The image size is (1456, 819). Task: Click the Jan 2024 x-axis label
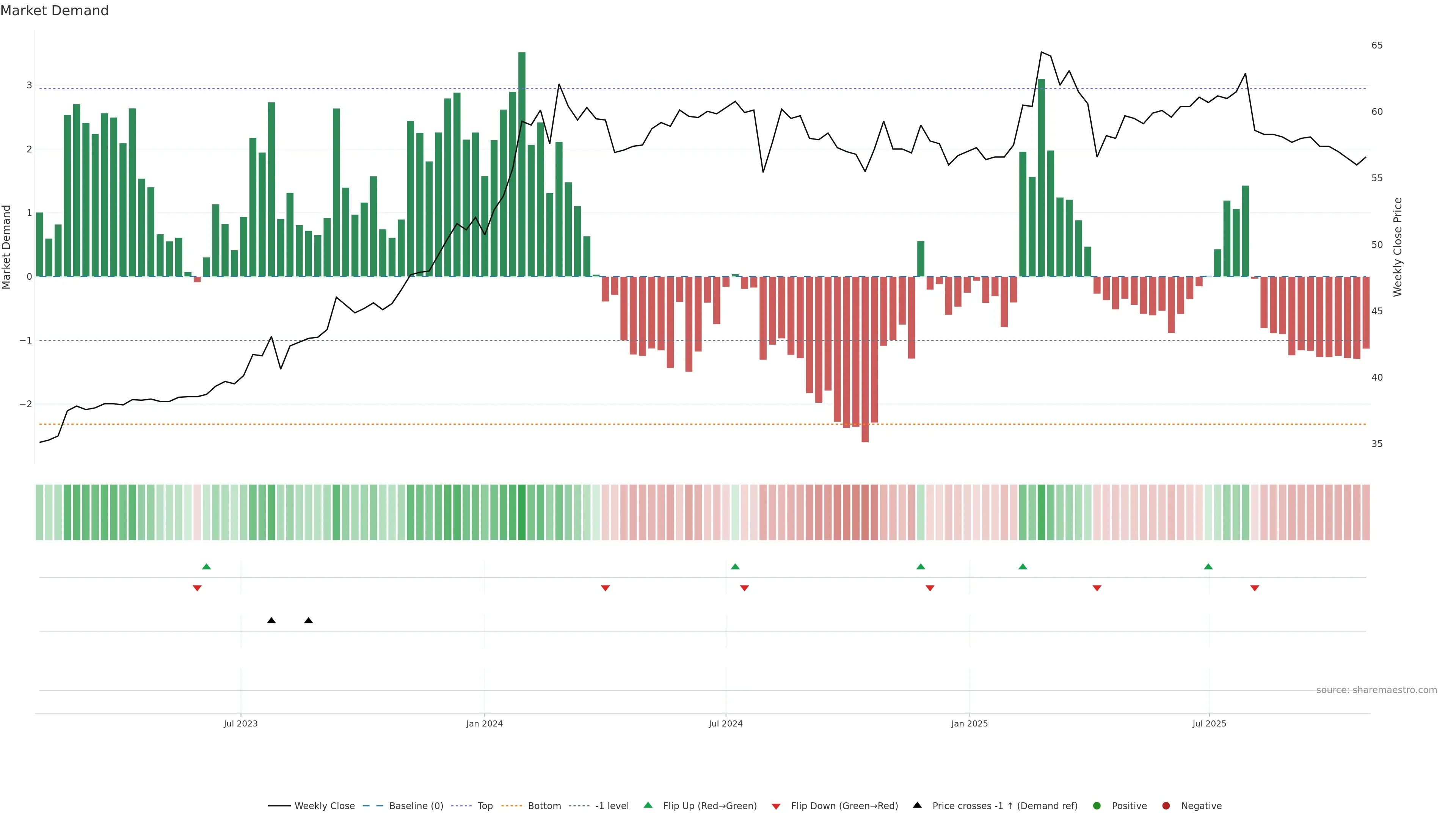485,723
